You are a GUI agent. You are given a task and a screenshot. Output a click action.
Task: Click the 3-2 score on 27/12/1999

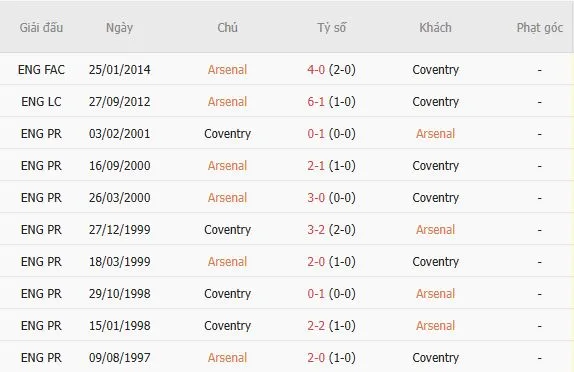pyautogui.click(x=316, y=230)
